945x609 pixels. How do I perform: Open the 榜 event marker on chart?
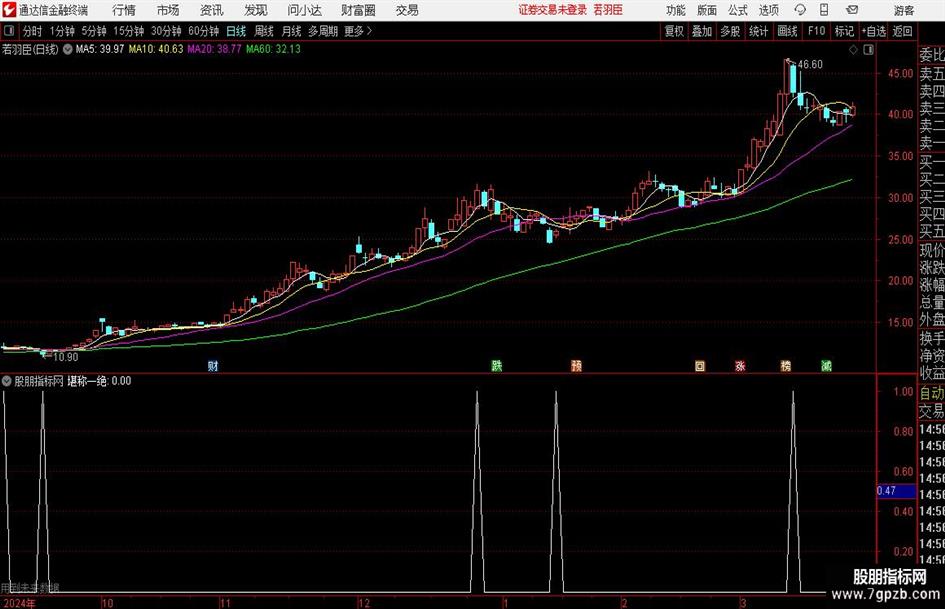pos(786,365)
